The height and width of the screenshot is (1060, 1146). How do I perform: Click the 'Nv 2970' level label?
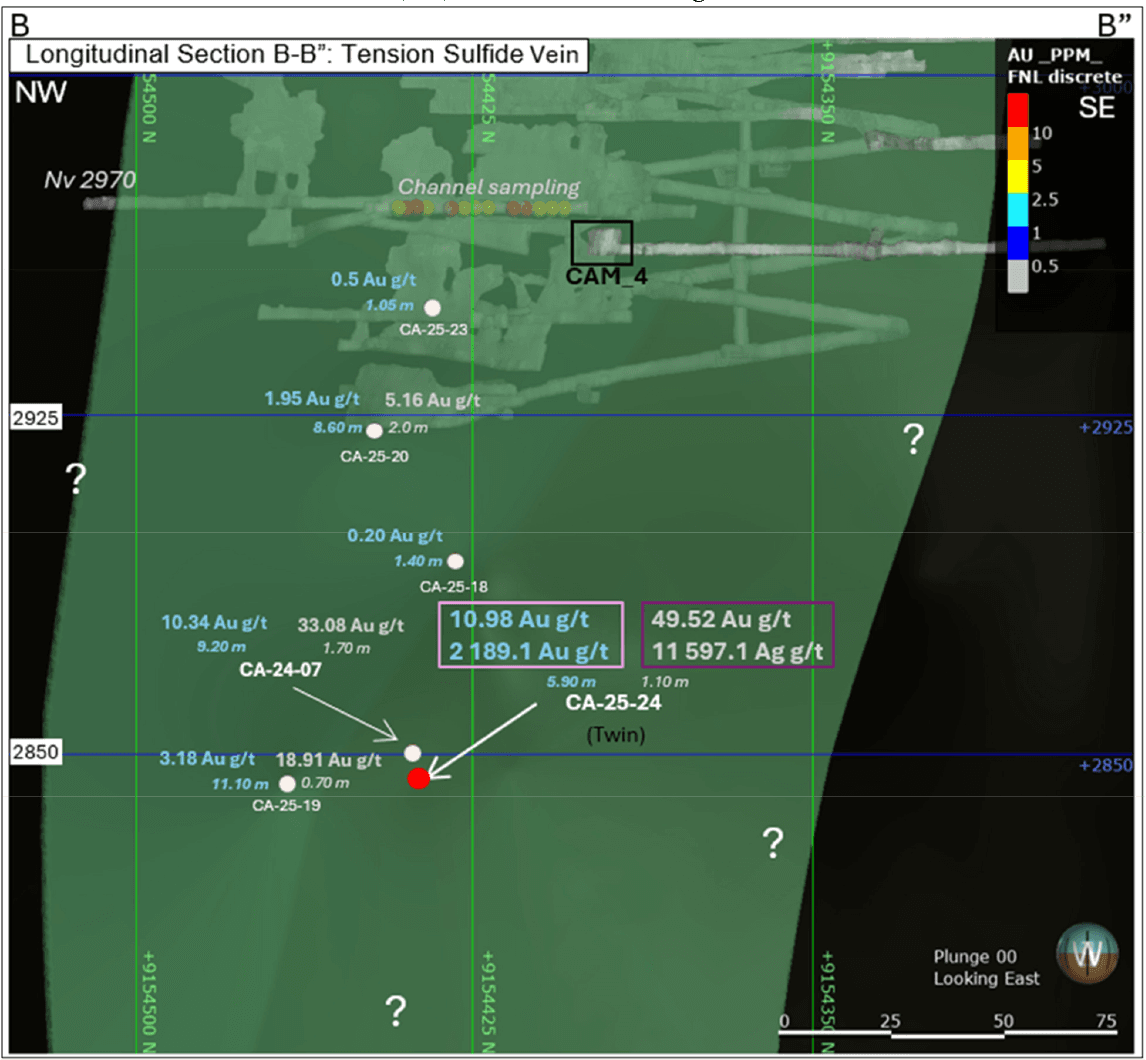90,180
